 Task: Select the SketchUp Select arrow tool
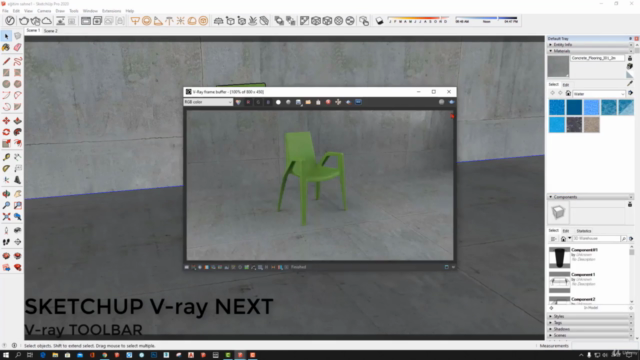6,36
